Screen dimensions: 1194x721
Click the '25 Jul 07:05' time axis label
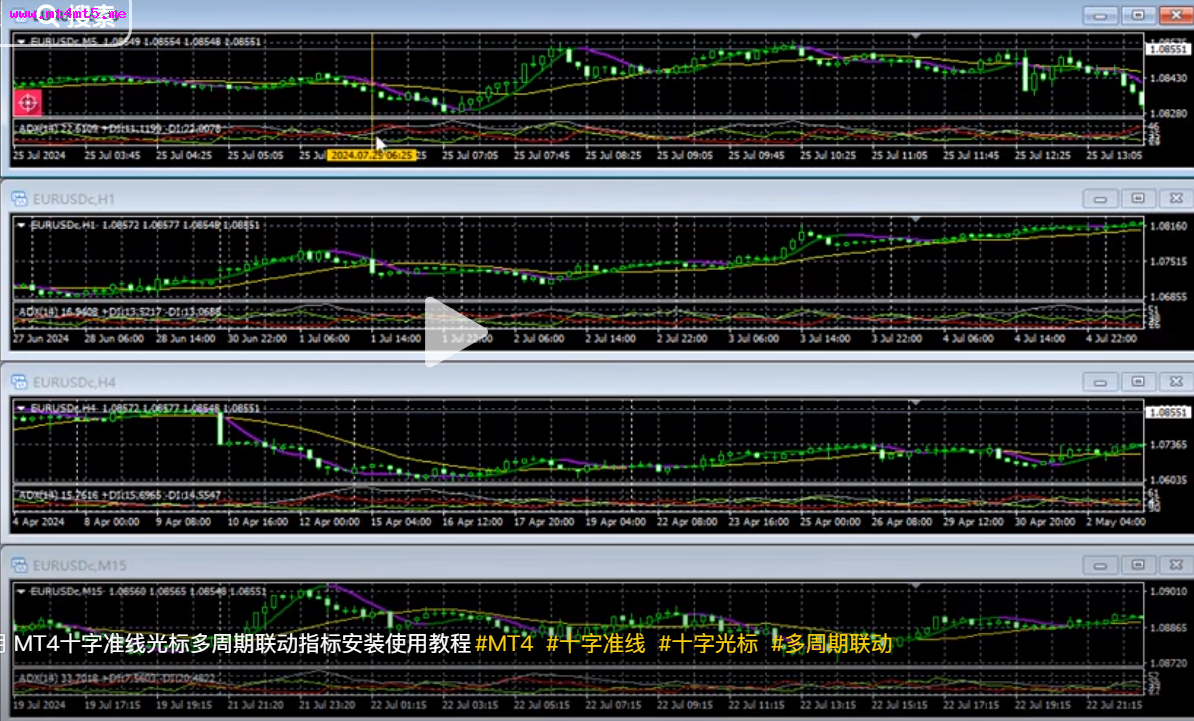coord(470,155)
